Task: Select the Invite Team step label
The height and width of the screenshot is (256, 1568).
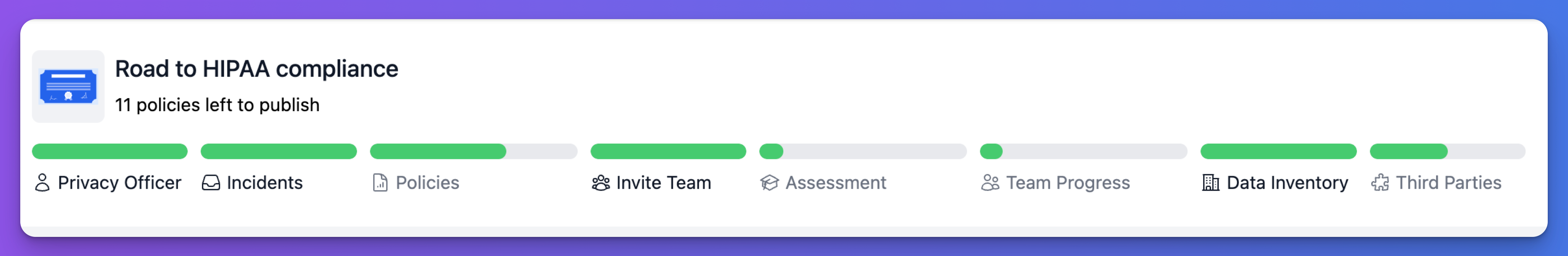Action: tap(664, 182)
